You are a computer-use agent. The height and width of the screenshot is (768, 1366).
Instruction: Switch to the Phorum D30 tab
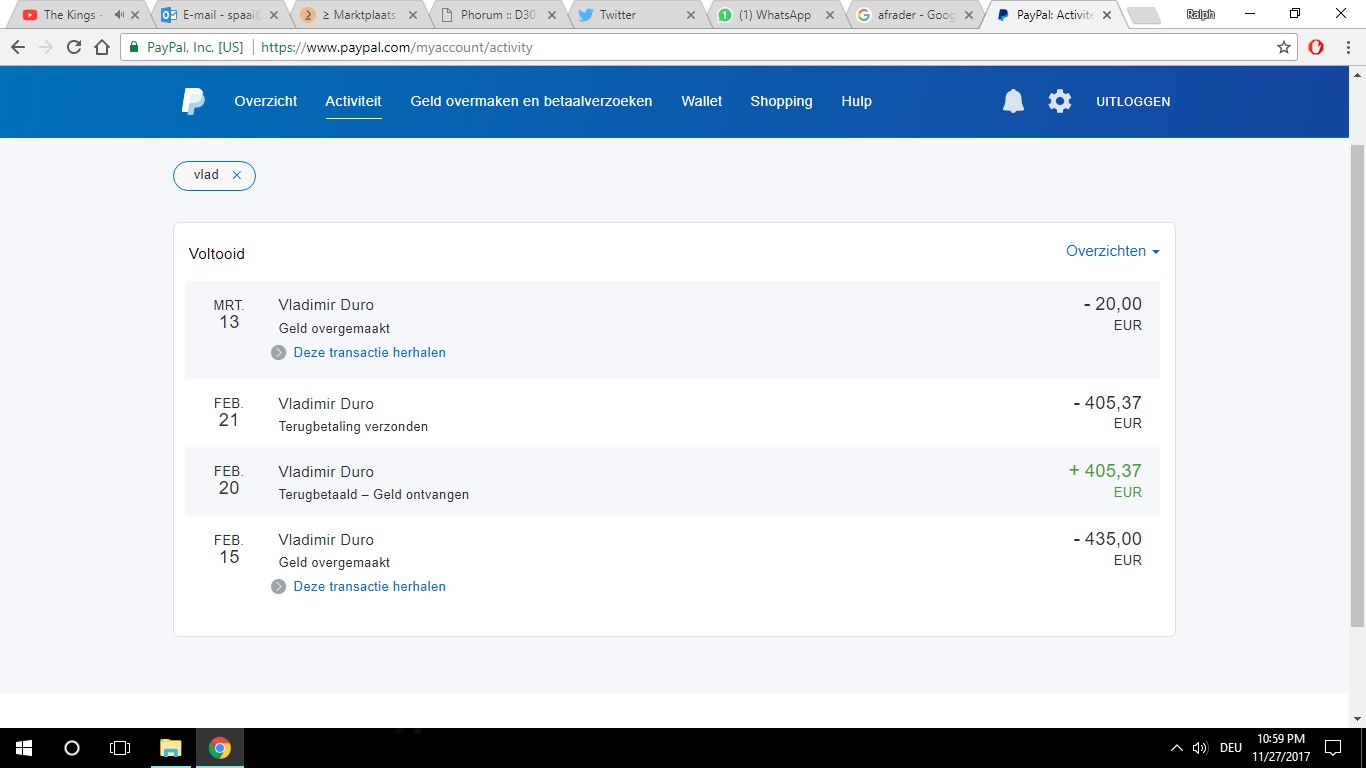497,15
